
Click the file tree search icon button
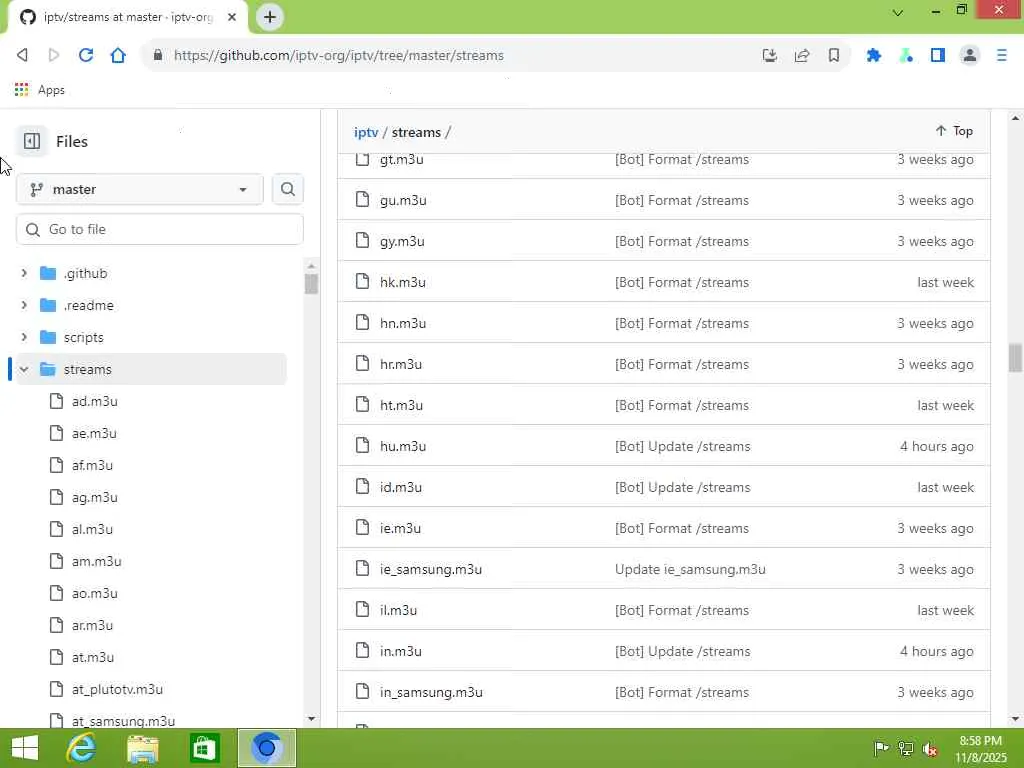point(287,189)
